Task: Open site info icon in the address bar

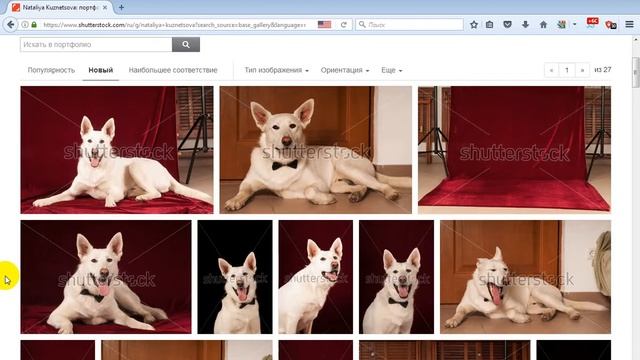Action: pos(25,24)
